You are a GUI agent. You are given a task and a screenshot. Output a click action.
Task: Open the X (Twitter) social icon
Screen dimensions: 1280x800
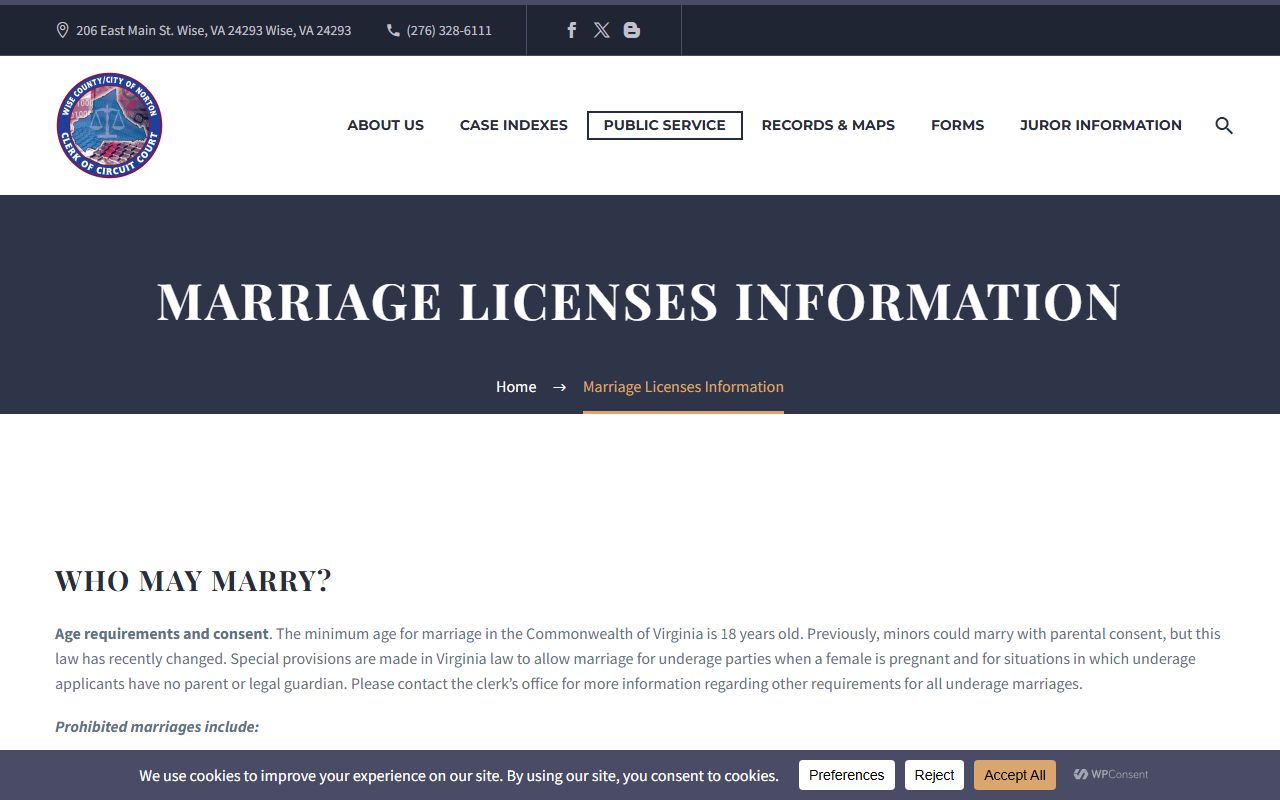[601, 30]
